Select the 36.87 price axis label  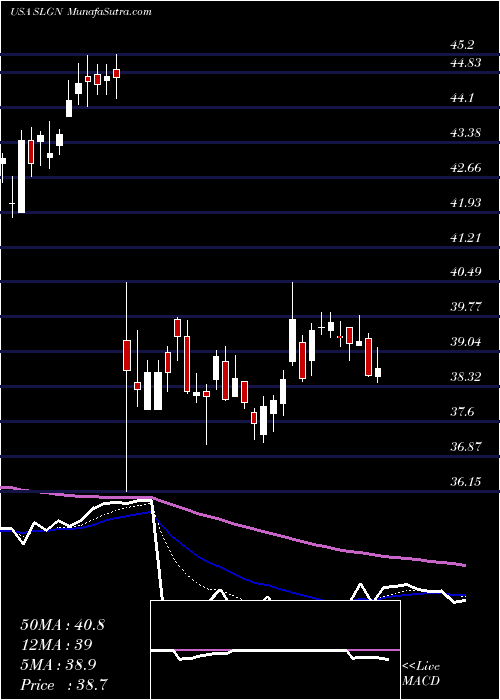[466, 446]
